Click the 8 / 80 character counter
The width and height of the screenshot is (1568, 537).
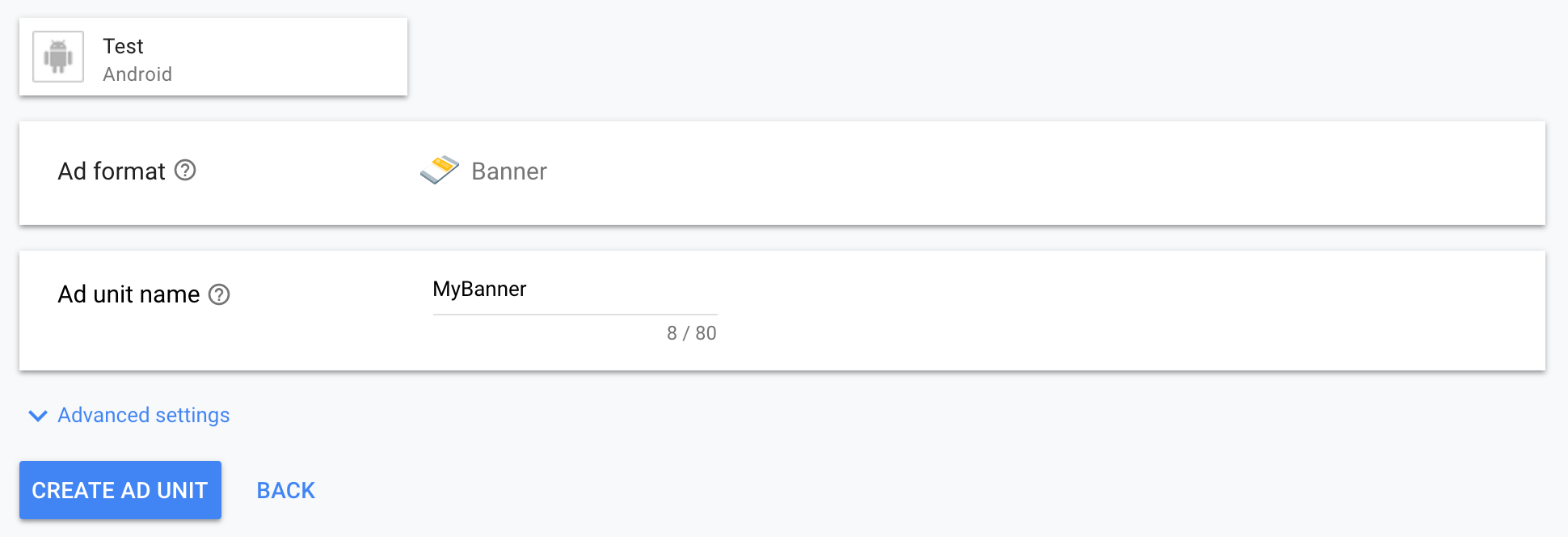click(691, 333)
